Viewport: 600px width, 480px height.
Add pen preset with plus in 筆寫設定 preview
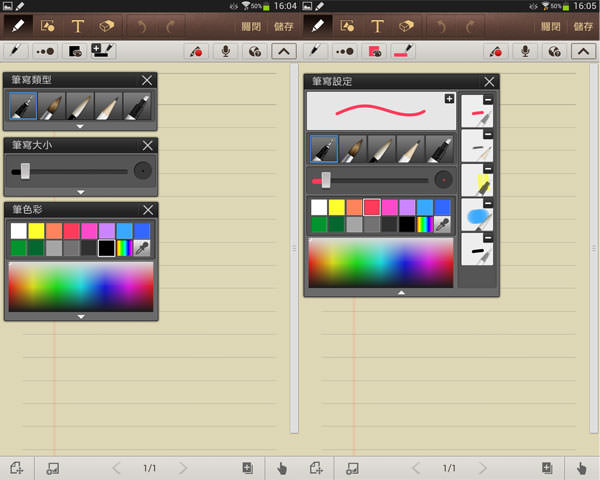pyautogui.click(x=449, y=99)
